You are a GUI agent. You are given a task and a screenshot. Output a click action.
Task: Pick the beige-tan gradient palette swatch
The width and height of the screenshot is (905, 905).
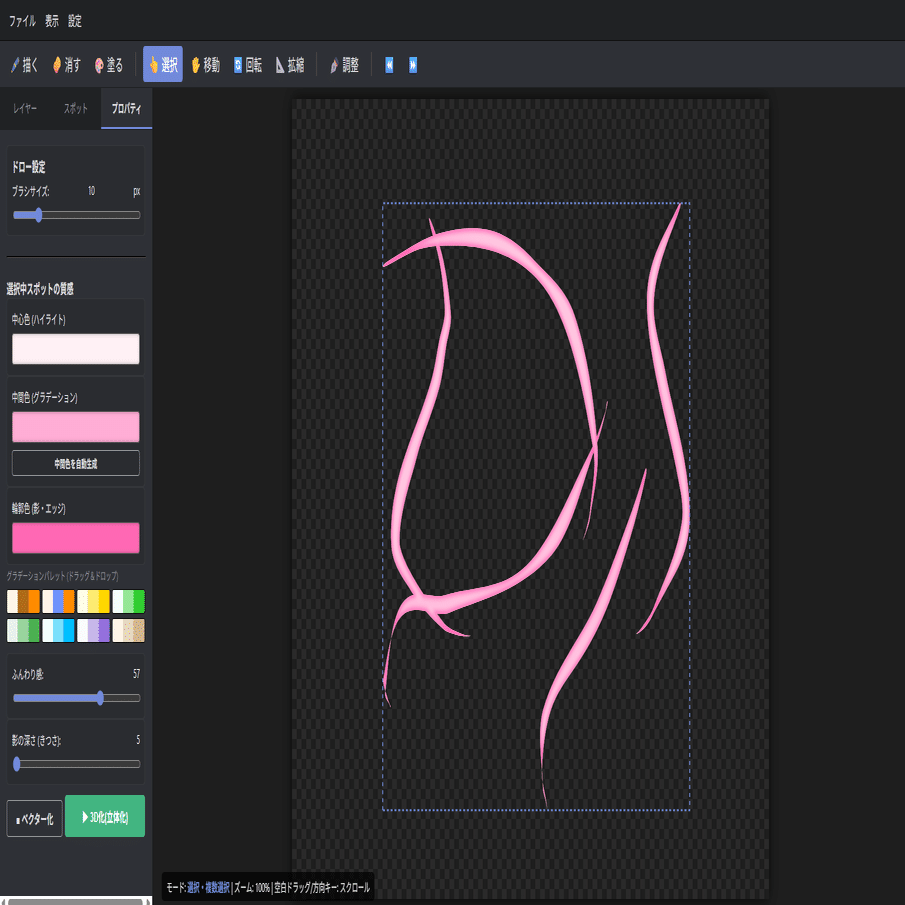(129, 630)
